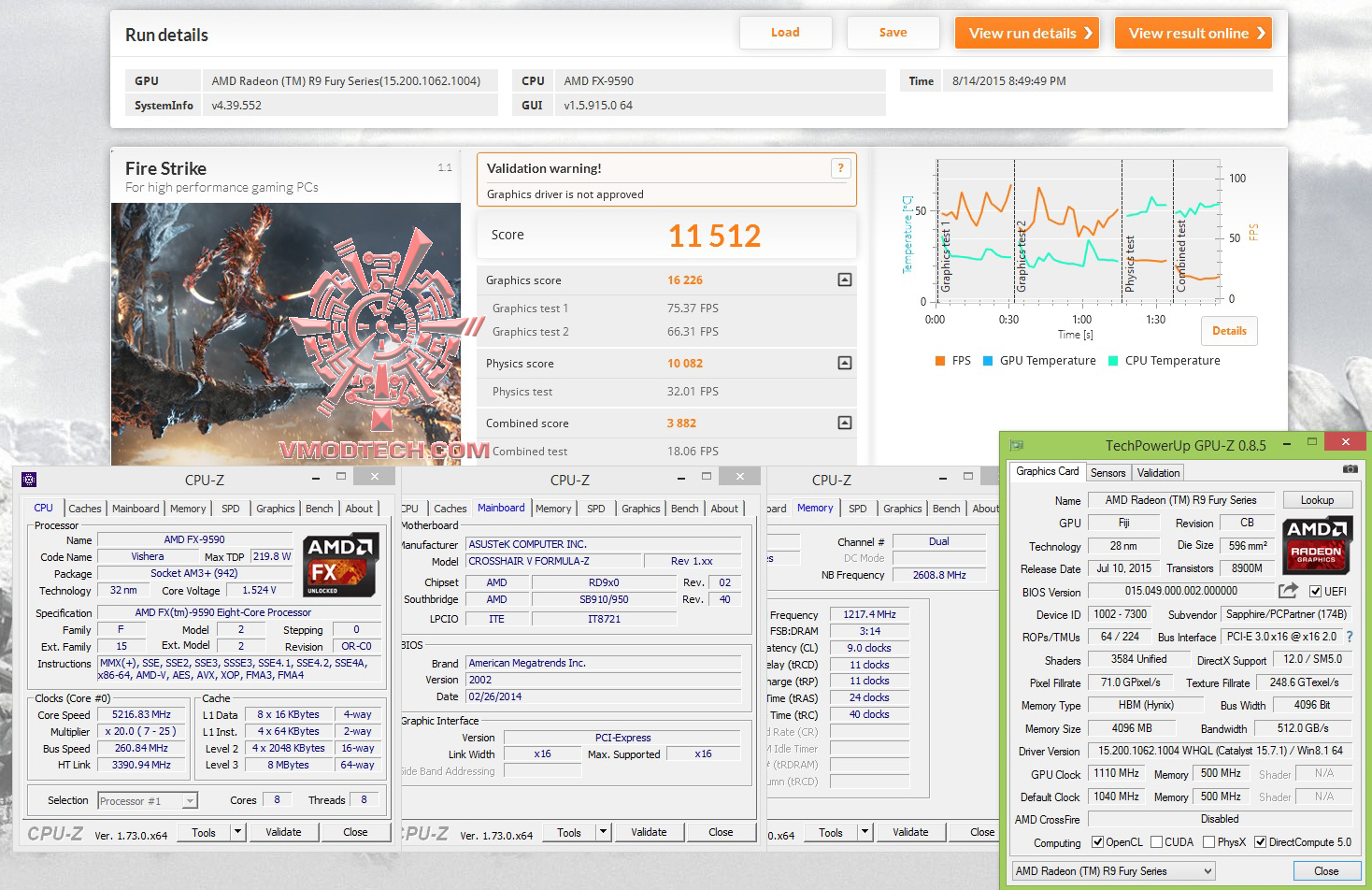This screenshot has height=890, width=1372.
Task: Click the AMD FX Unlocked badge in CPU-Z
Action: 338,565
